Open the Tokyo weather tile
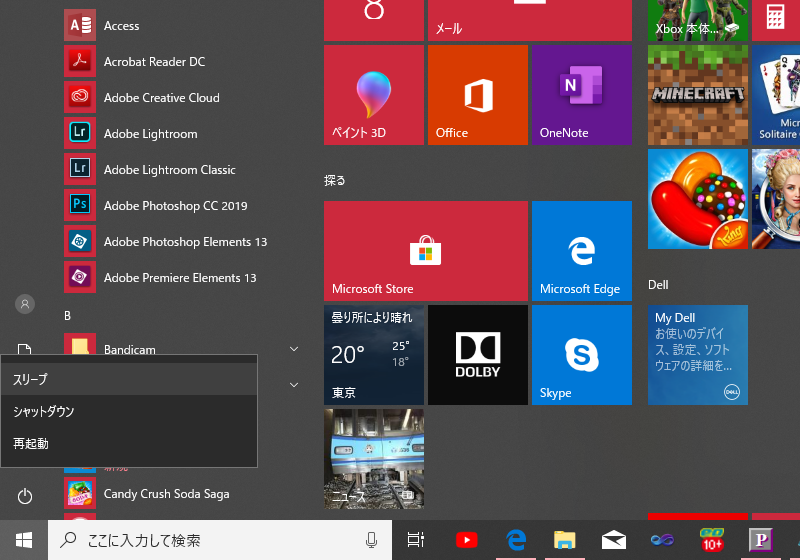800x560 pixels. [374, 355]
